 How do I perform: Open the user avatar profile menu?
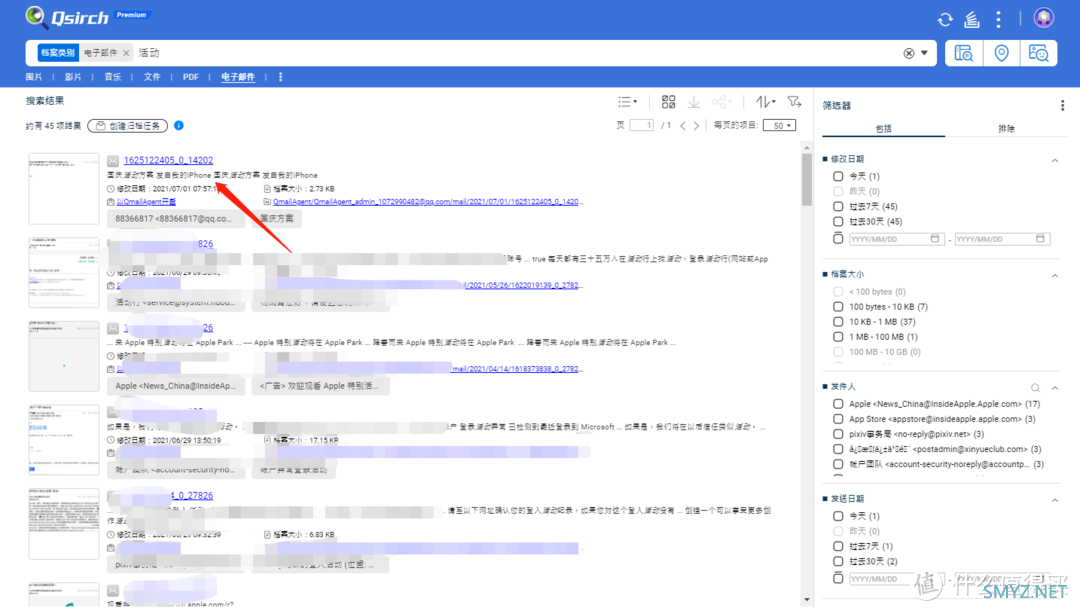(1043, 18)
